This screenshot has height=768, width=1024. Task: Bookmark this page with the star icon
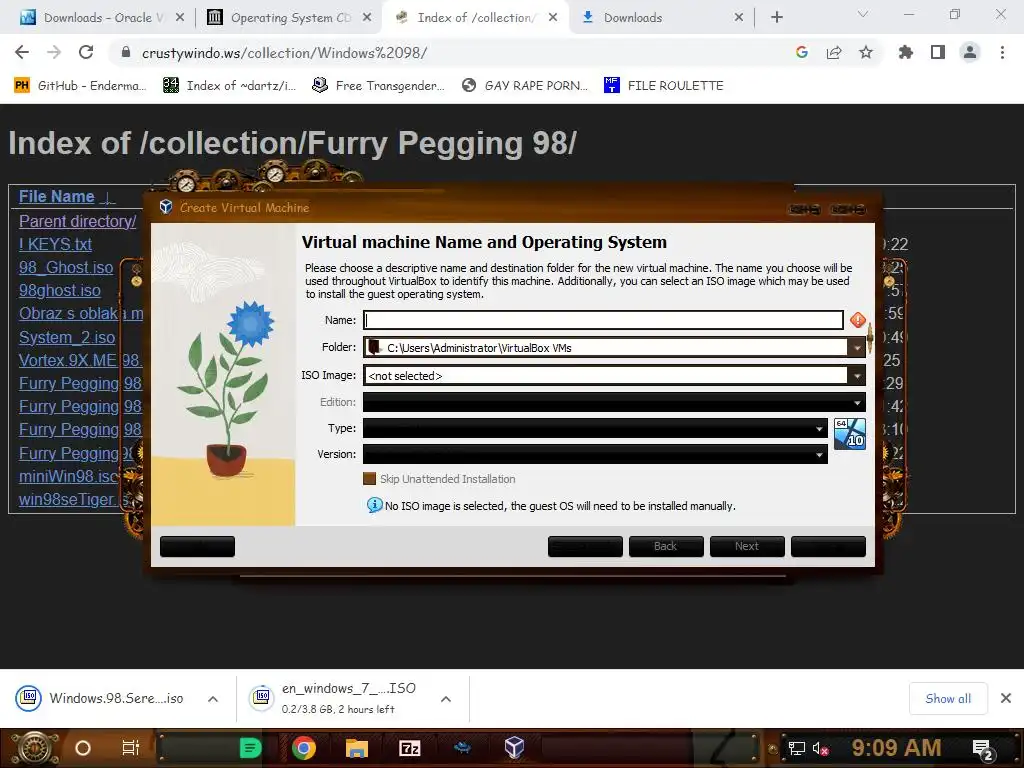point(866,53)
